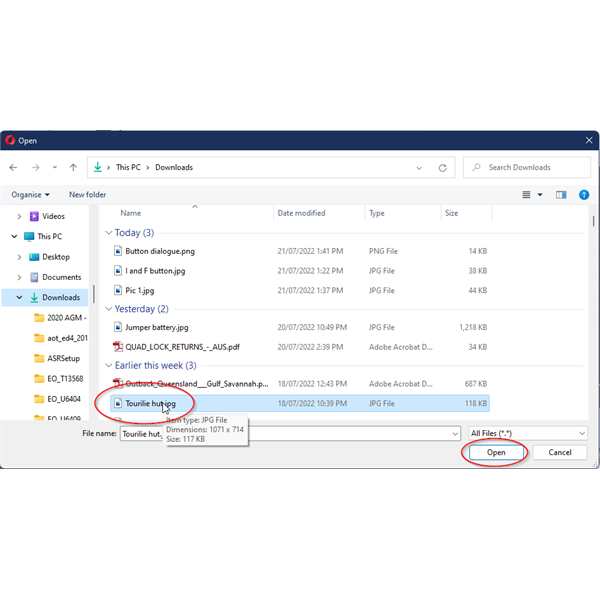
Task: Click the 1,218 KB size cell
Action: coord(473,328)
